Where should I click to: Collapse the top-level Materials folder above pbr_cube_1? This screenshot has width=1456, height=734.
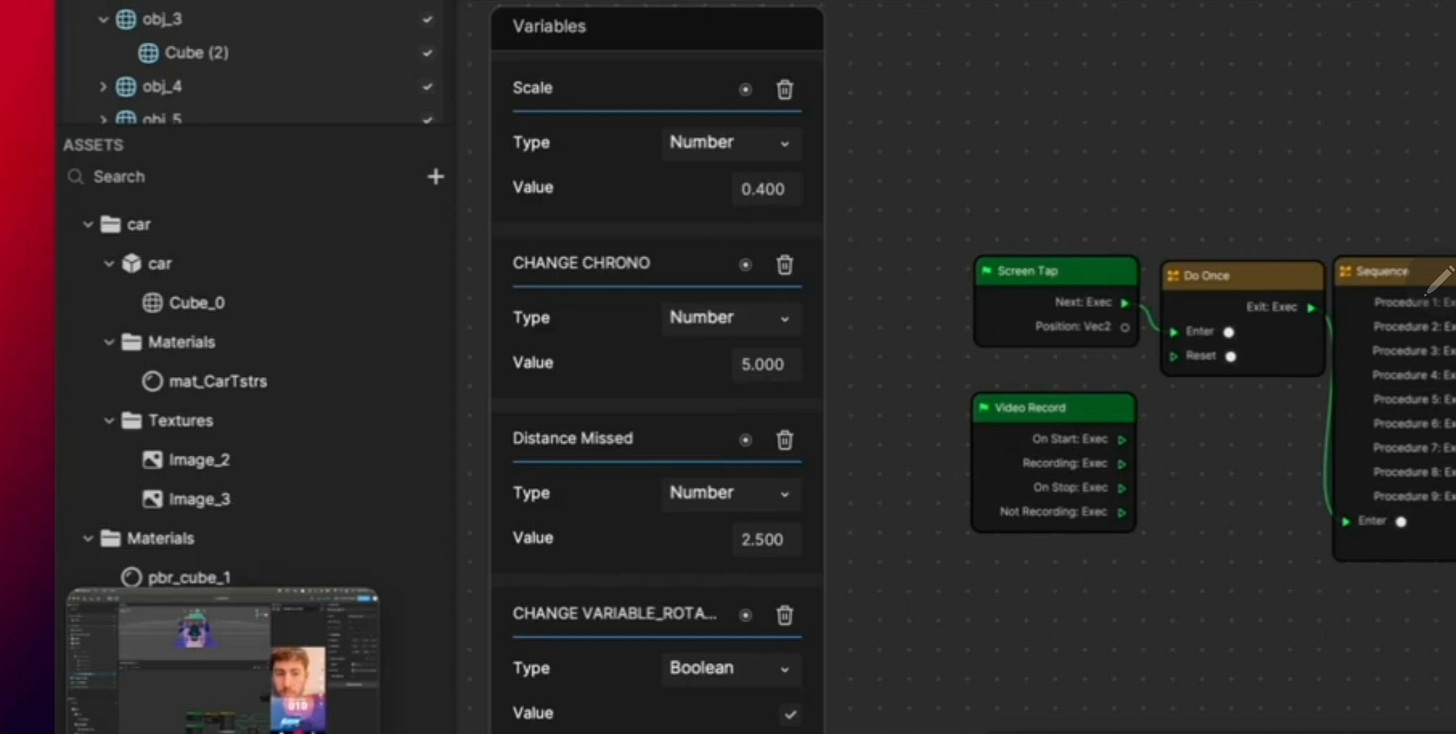tap(88, 539)
